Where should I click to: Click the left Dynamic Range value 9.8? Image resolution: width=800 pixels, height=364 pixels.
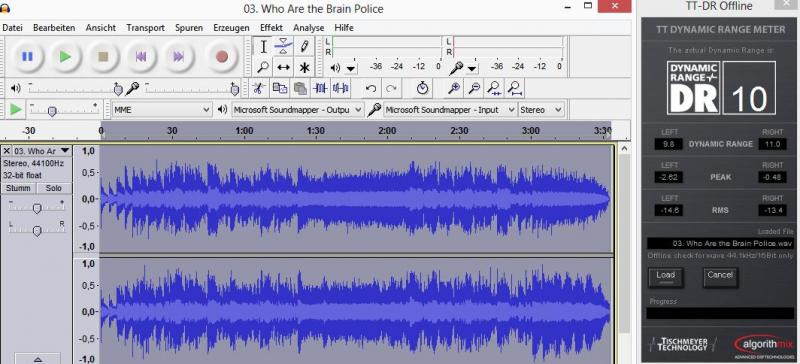tap(669, 144)
